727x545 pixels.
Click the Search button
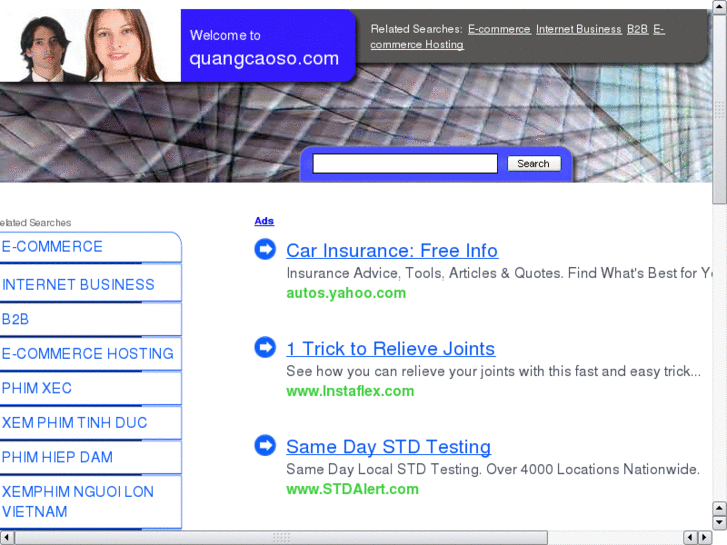[534, 164]
